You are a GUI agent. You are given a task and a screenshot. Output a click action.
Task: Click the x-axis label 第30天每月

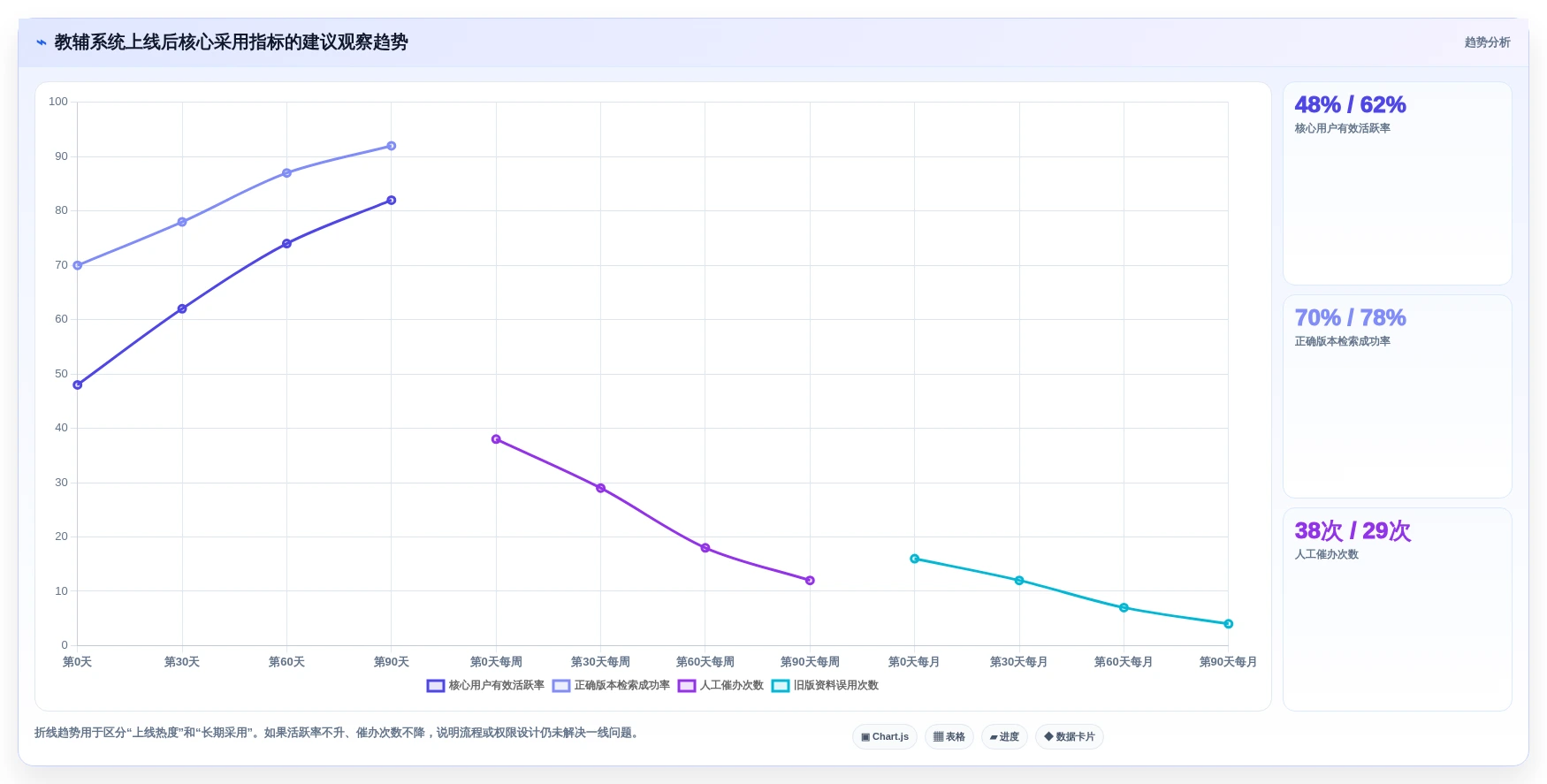click(1019, 662)
